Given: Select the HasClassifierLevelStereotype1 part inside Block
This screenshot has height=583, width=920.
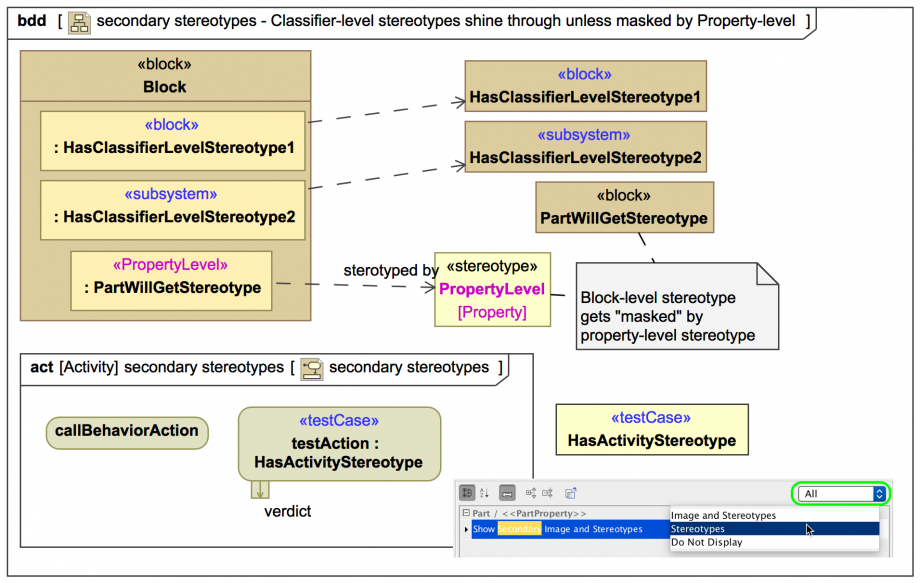Looking at the screenshot, I should click(x=172, y=141).
